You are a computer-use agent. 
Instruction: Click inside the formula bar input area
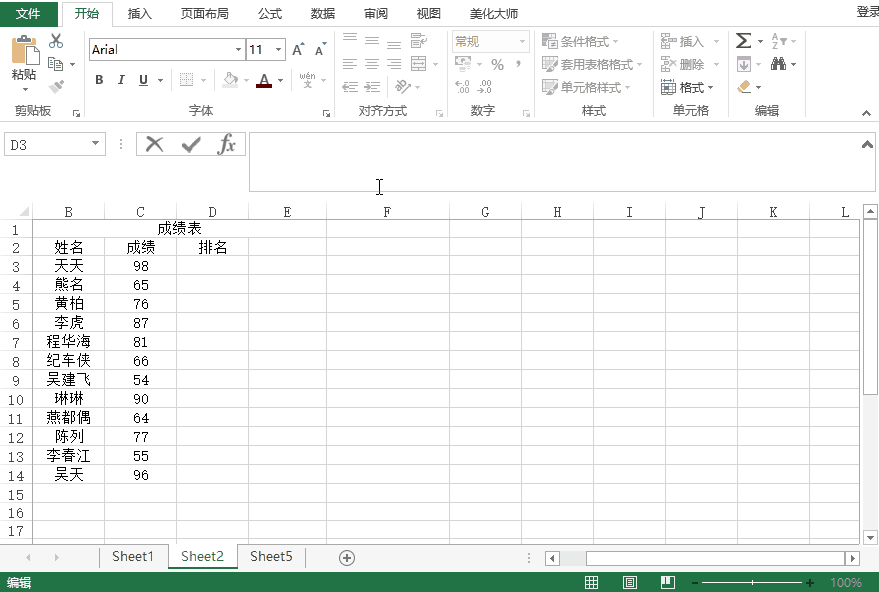[x=561, y=162]
